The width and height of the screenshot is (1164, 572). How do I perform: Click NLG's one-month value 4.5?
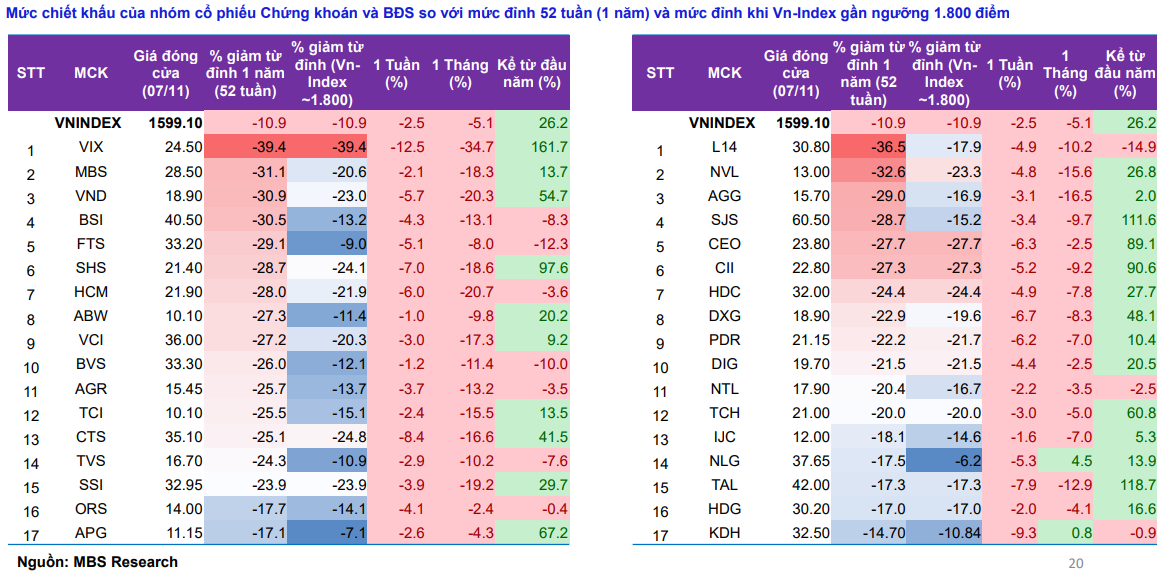[x=1070, y=461]
